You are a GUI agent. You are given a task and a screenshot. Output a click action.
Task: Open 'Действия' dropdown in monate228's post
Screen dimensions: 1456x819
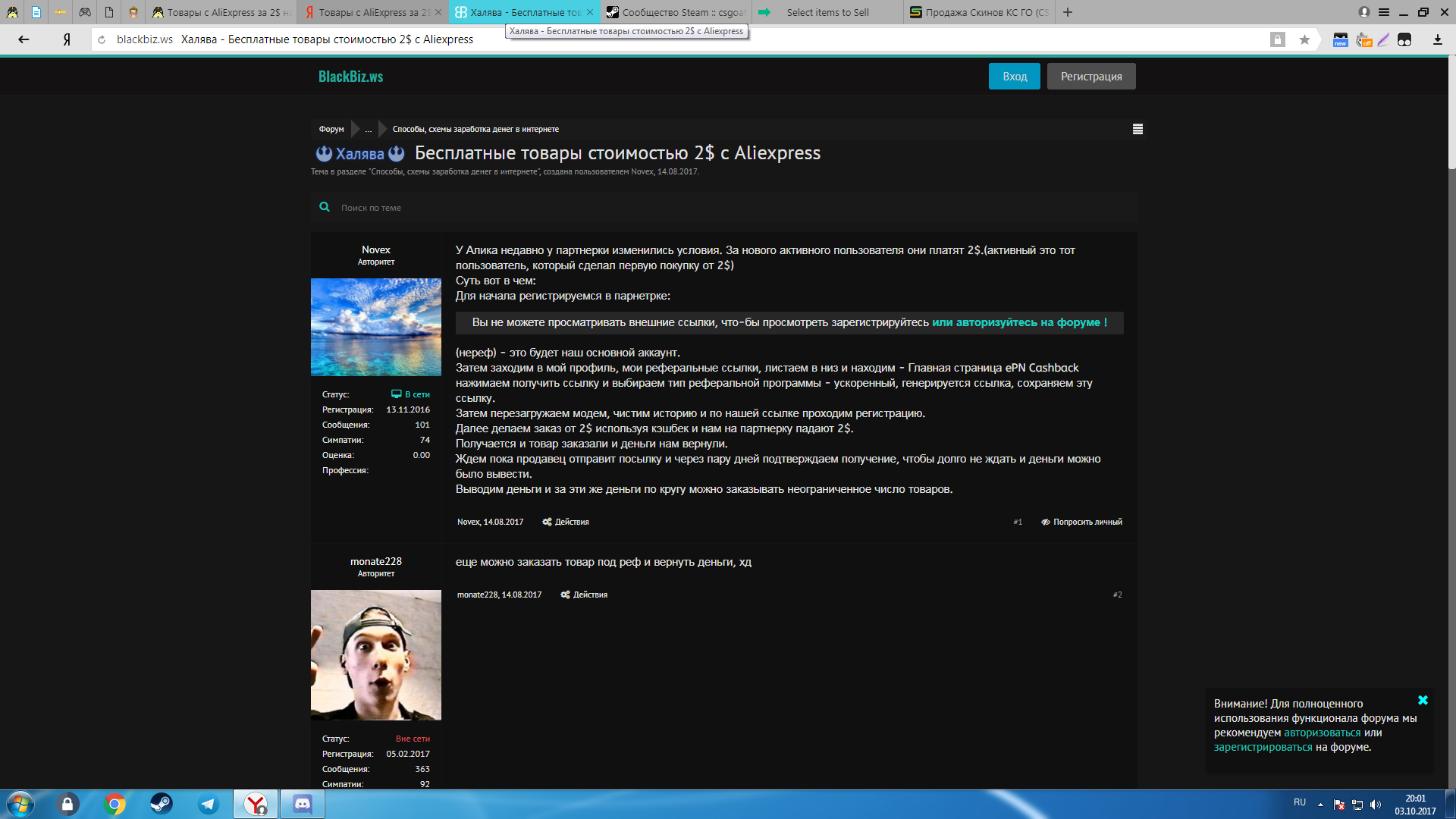pos(584,595)
